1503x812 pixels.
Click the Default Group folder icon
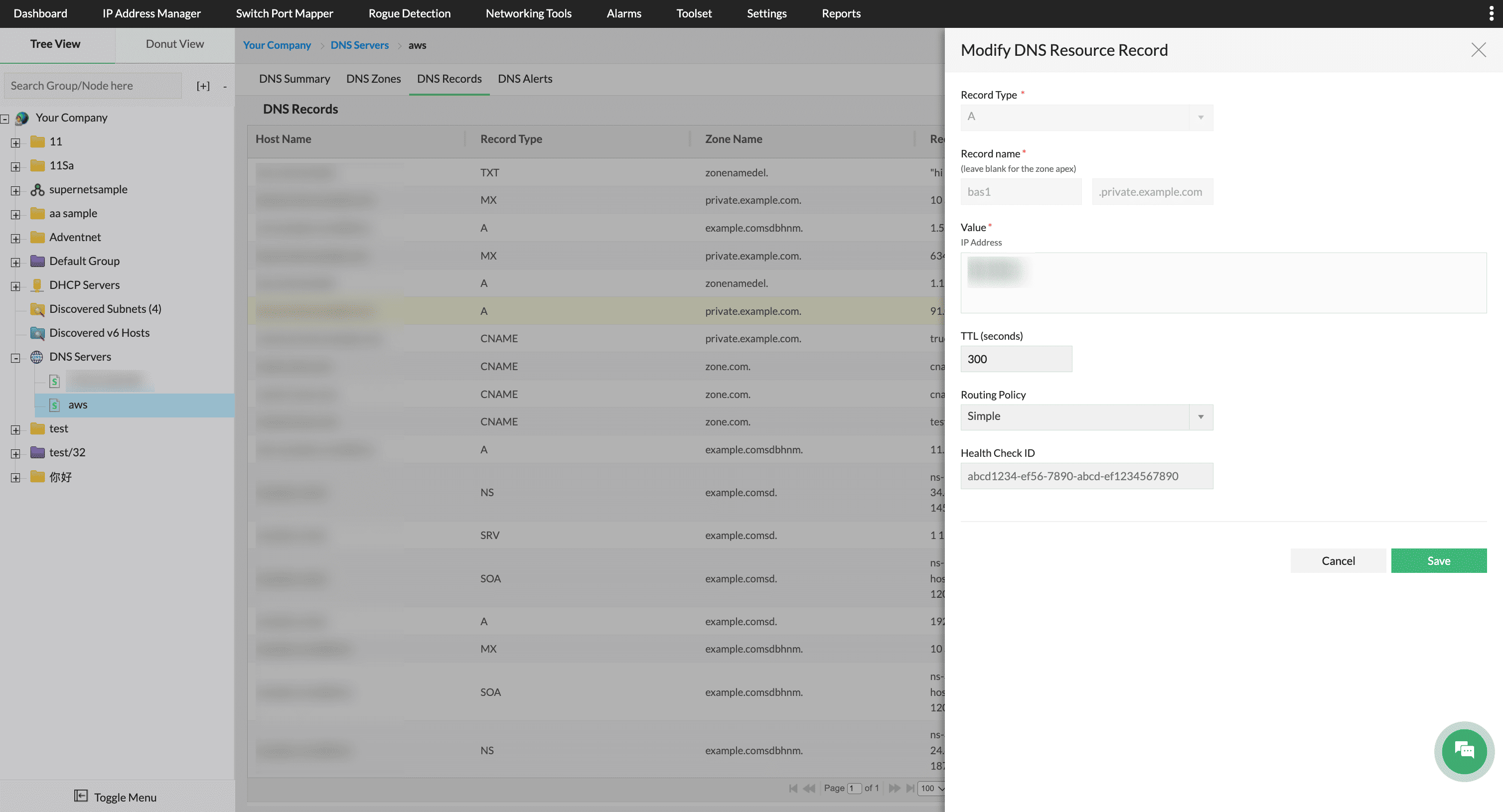tap(37, 262)
